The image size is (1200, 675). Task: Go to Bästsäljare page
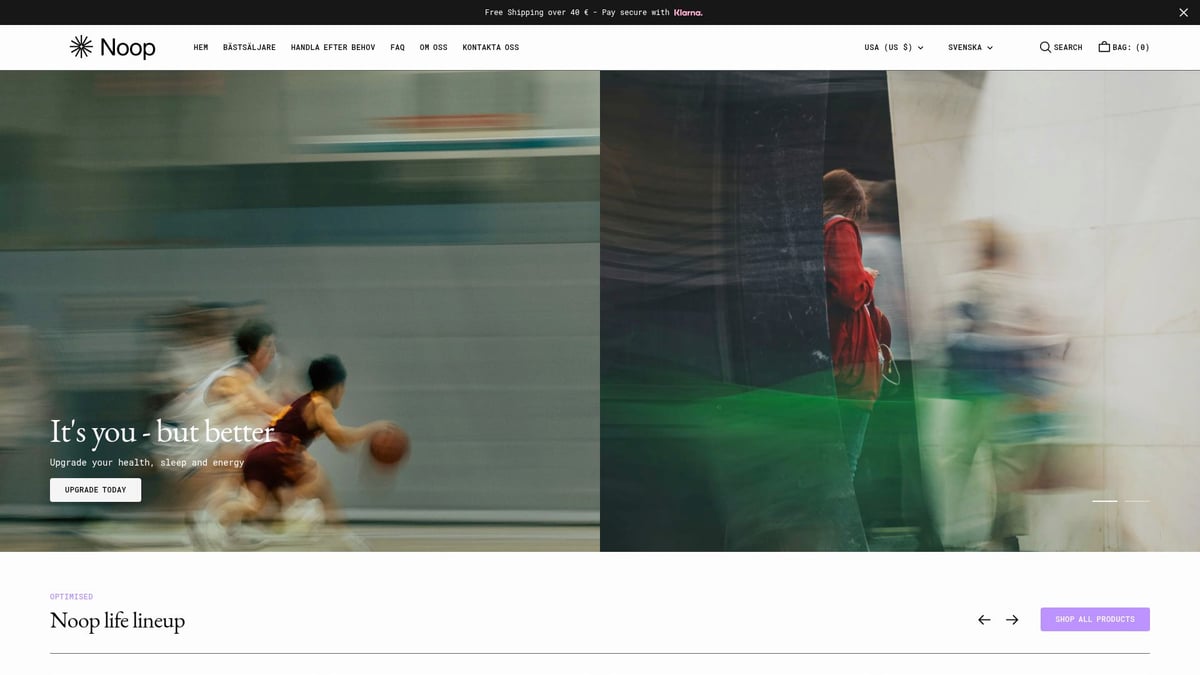point(249,47)
